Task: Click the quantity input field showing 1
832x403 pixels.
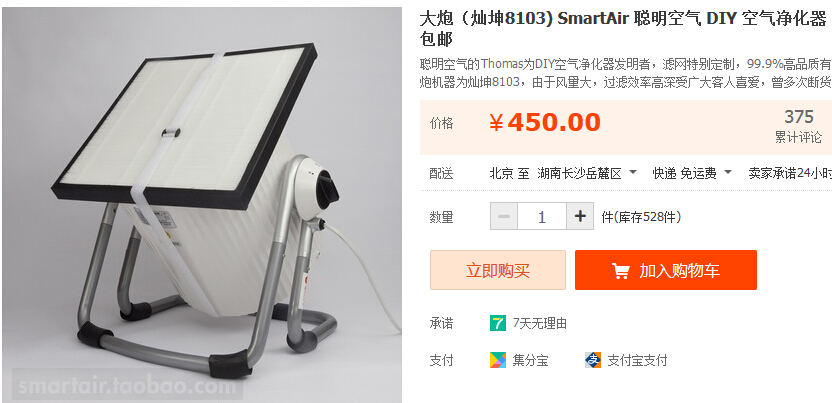Action: point(542,216)
